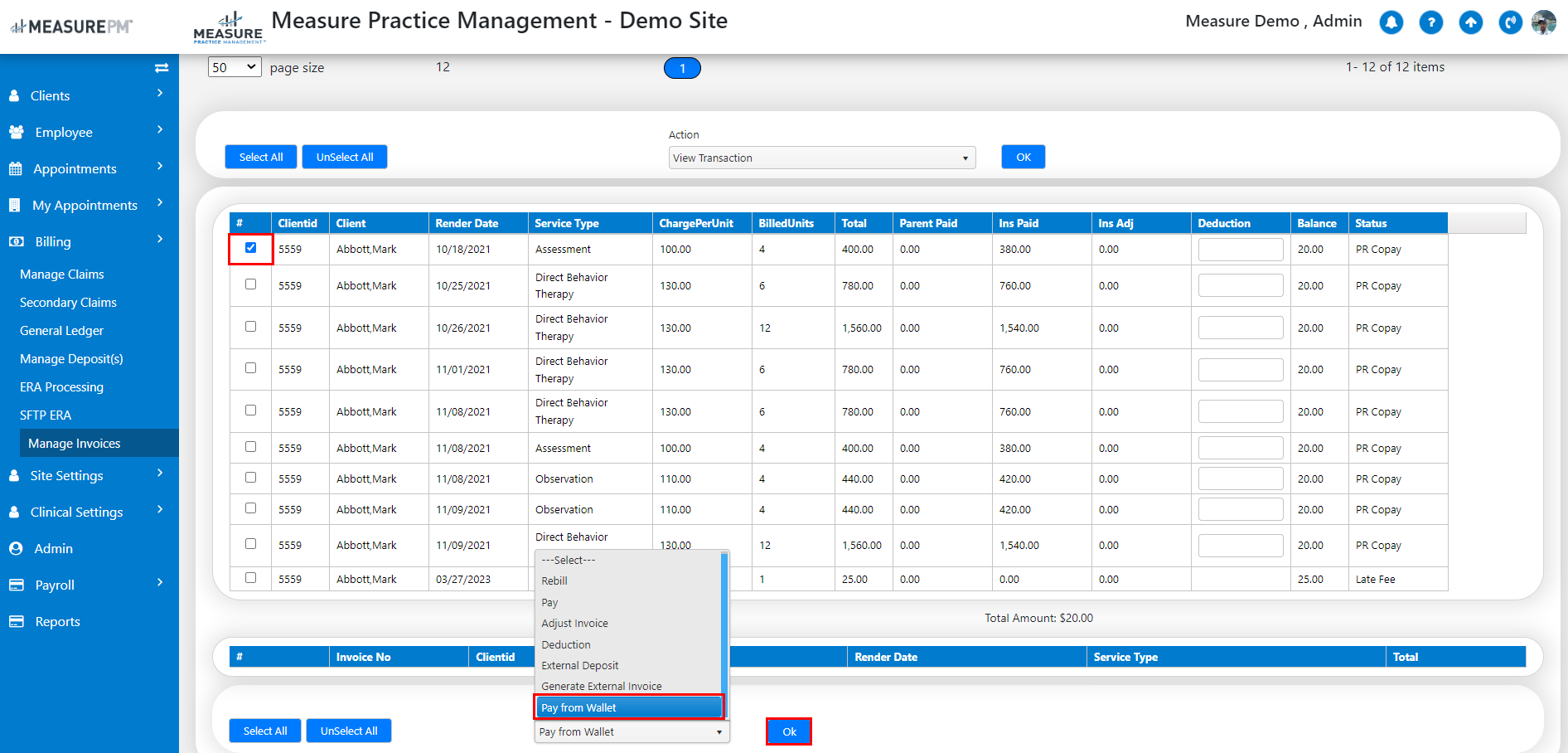This screenshot has width=1568, height=753.
Task: Check the 11/08/2021 Direct Behavior Therapy checkbox
Action: click(250, 410)
